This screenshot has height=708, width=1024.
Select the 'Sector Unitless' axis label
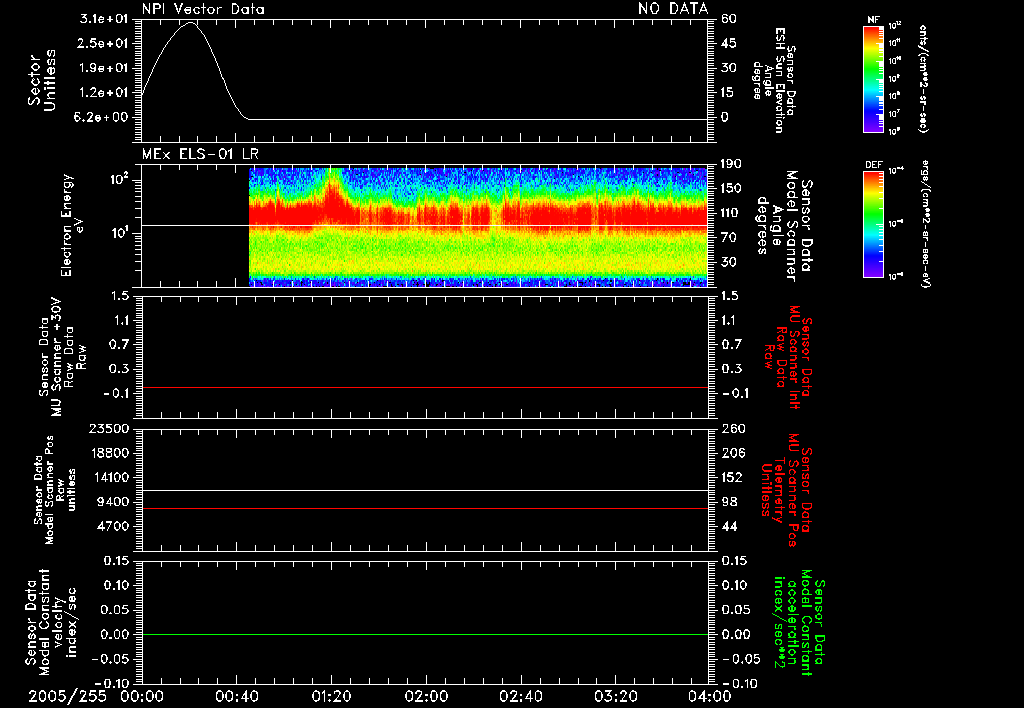(42, 80)
